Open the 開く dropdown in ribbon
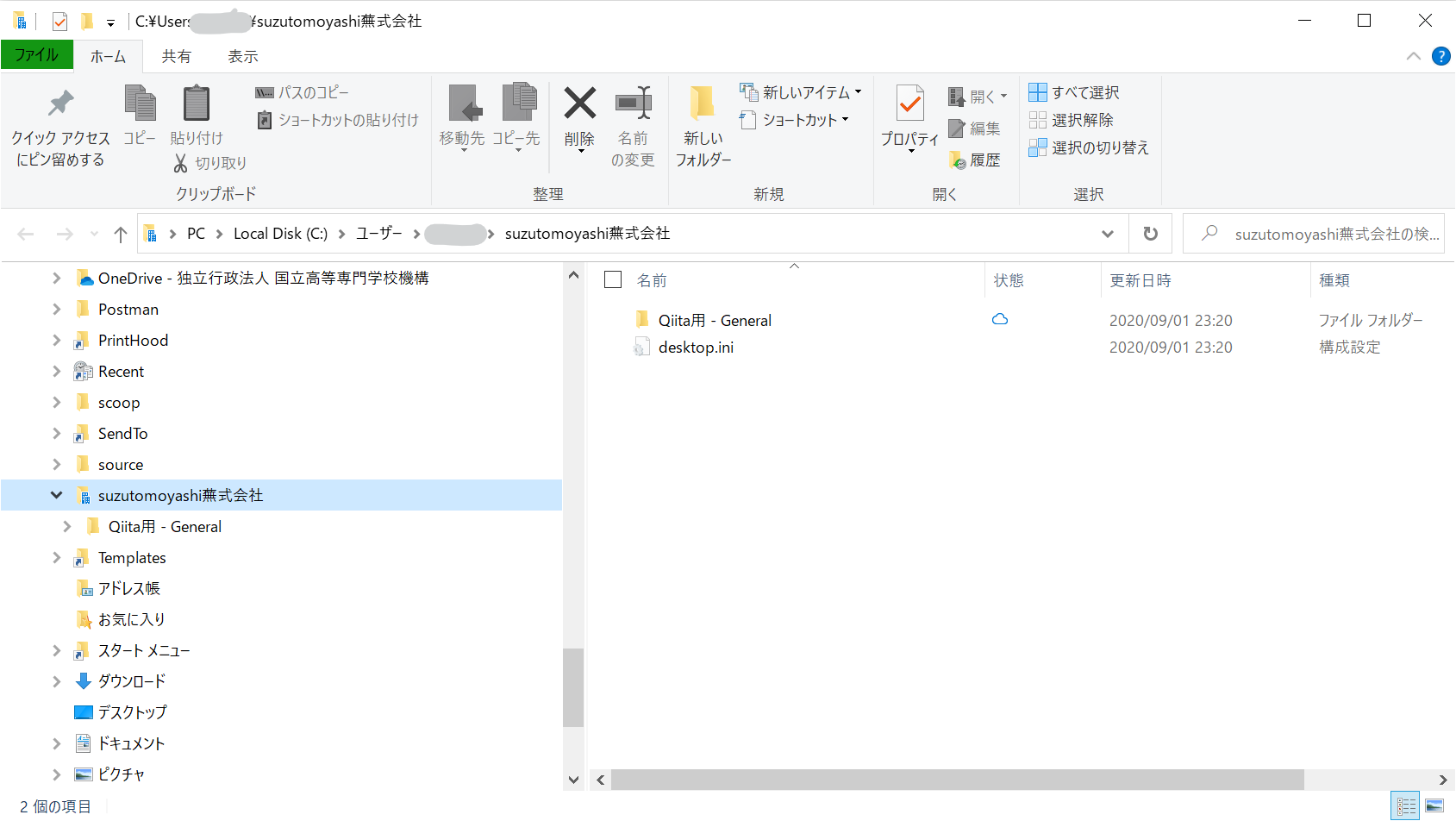This screenshot has height=821, width=1456. coord(978,97)
